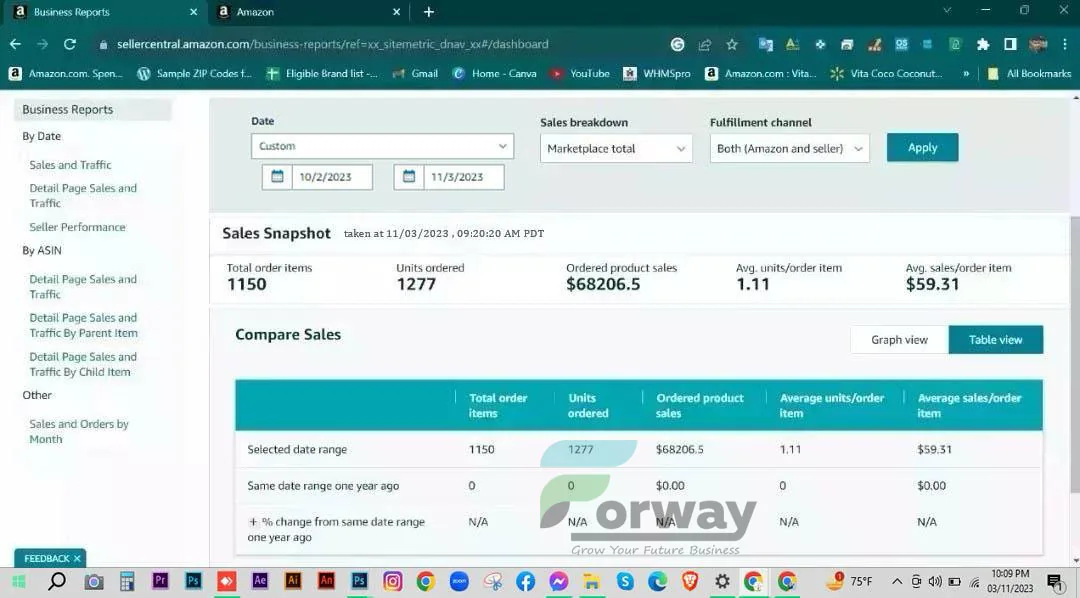Viewport: 1080px width, 598px height.
Task: Launch Brave browser from taskbar
Action: [689, 581]
